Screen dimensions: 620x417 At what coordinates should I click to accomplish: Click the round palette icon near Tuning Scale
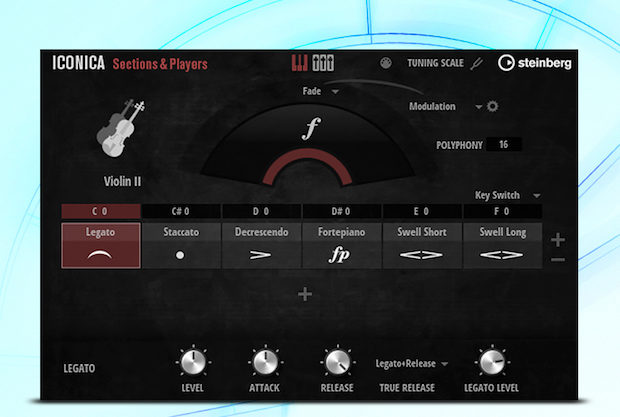(386, 63)
